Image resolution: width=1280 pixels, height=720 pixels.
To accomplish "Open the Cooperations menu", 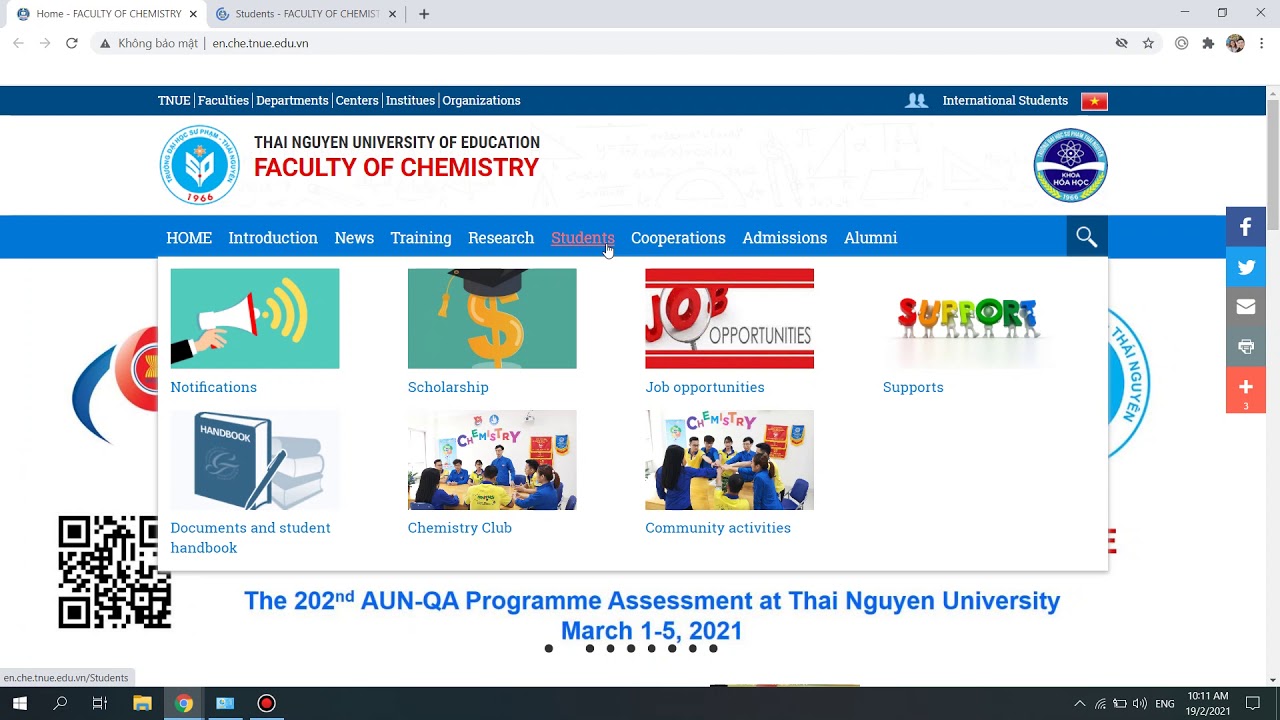I will pyautogui.click(x=678, y=238).
